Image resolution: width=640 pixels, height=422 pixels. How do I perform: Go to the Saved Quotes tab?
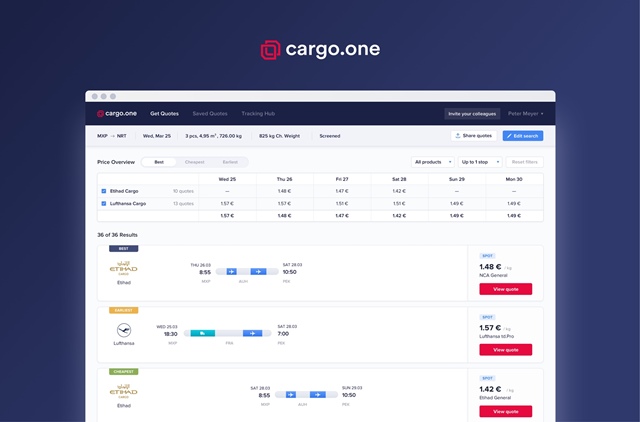[x=209, y=114]
